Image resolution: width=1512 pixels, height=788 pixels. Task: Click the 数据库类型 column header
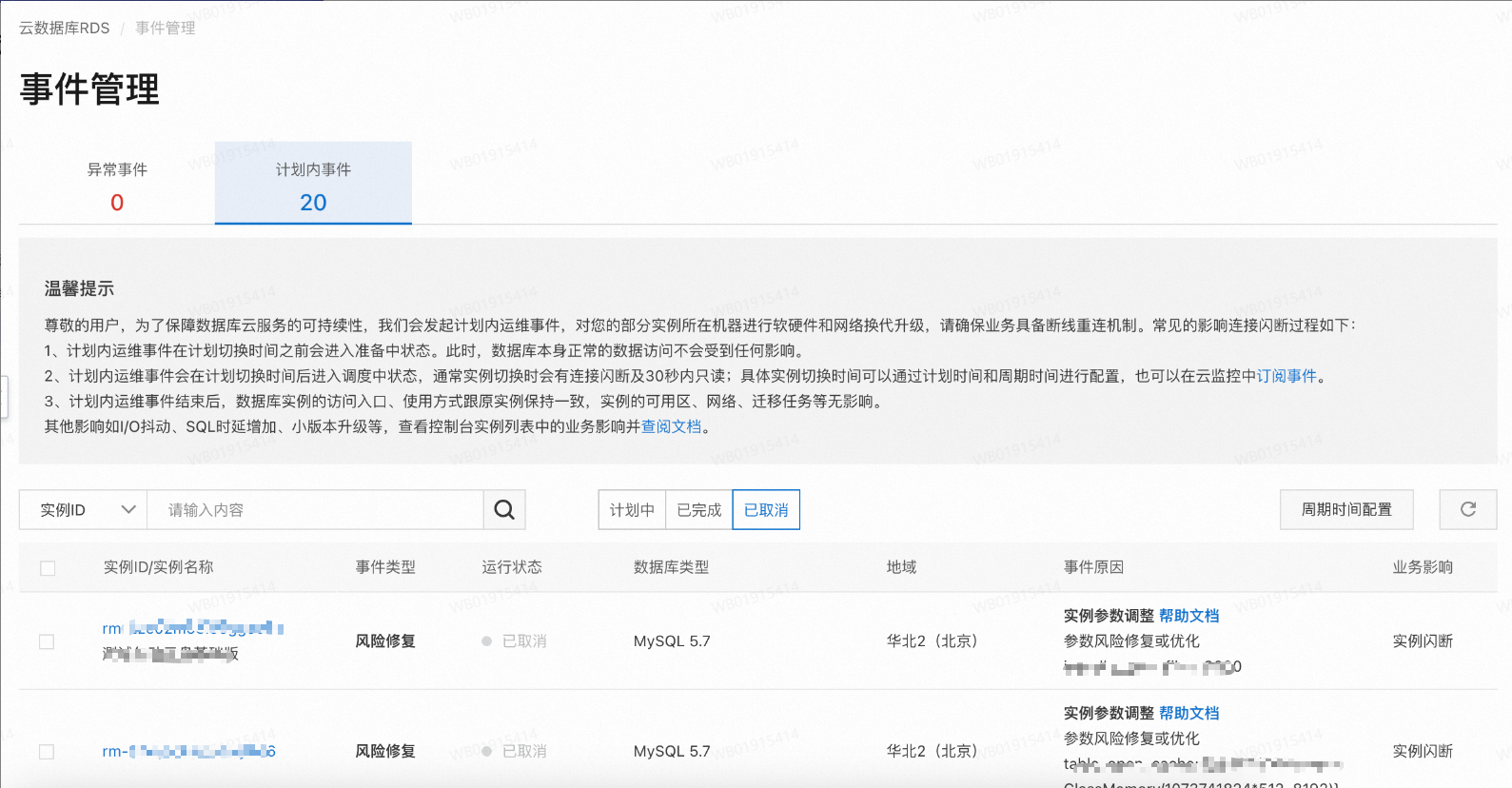click(672, 567)
